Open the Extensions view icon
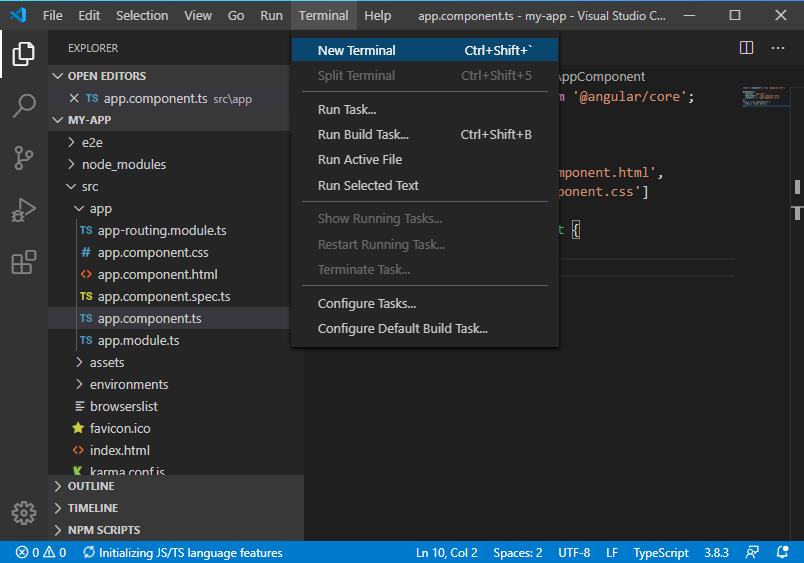 click(24, 263)
